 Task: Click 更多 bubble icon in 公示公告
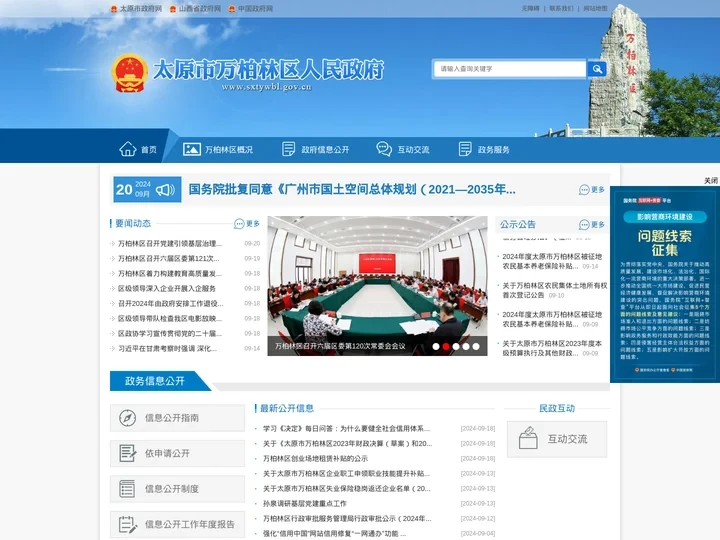click(584, 225)
